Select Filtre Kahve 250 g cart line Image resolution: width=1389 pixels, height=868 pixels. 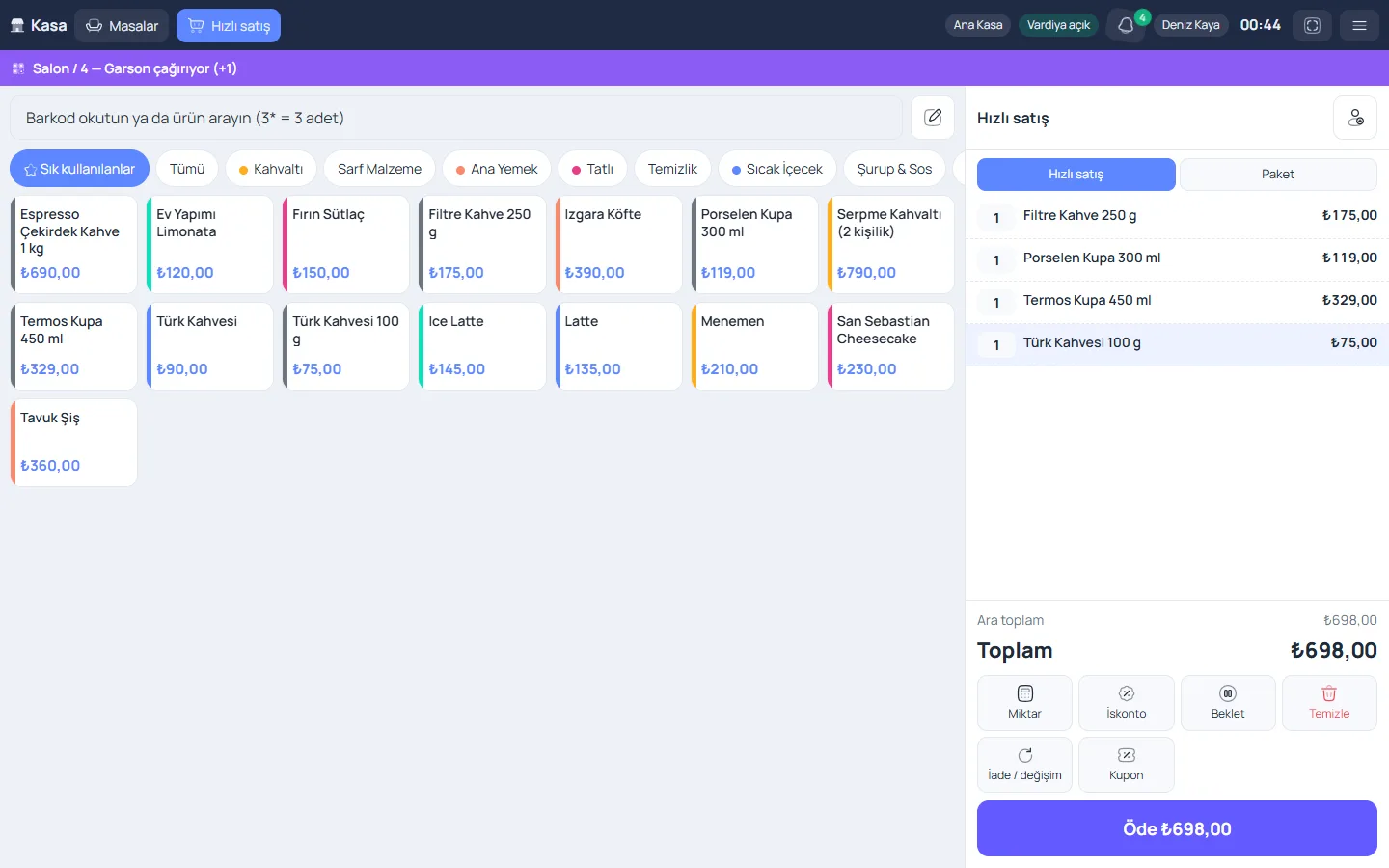[1177, 217]
